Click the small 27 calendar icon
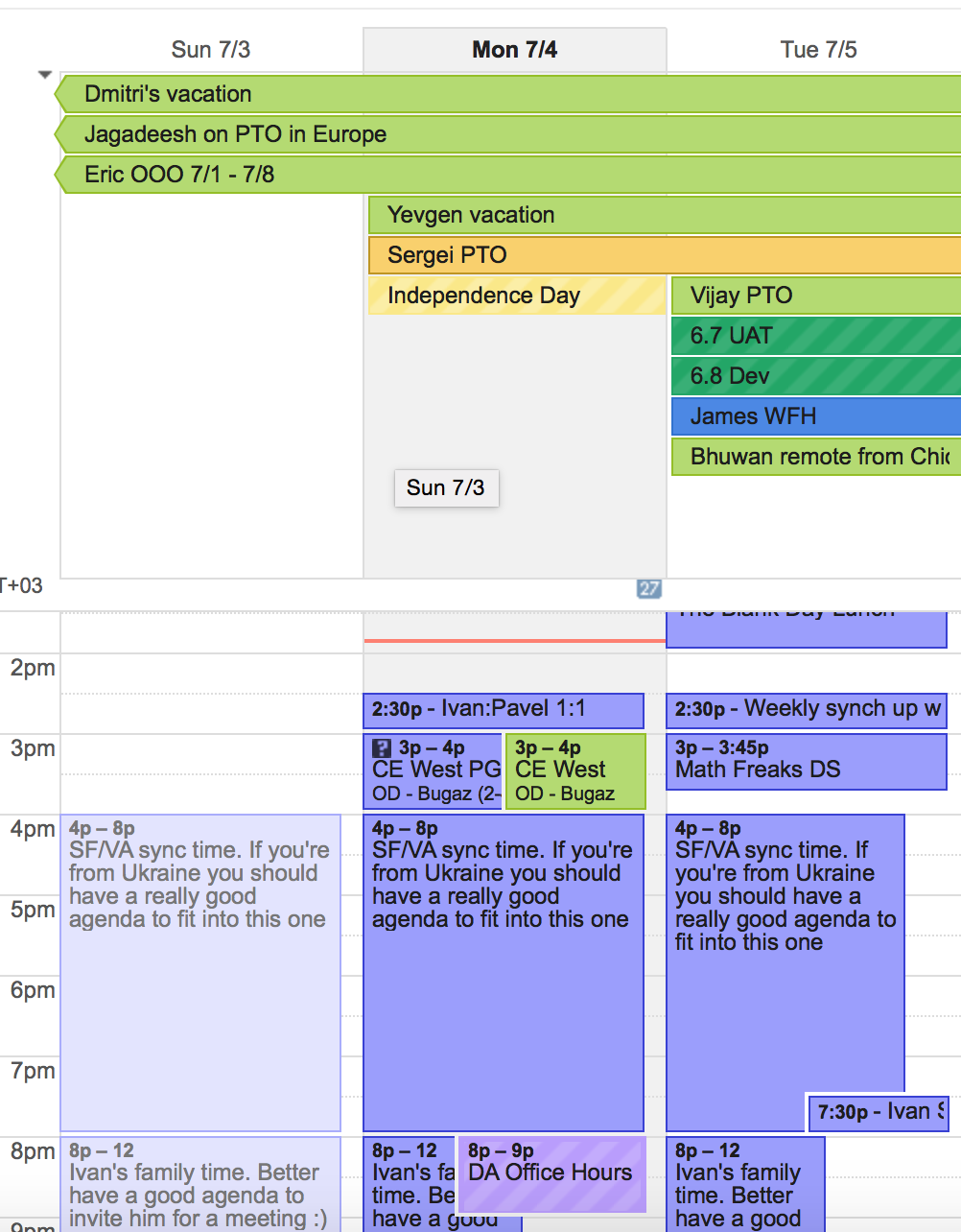 click(649, 589)
